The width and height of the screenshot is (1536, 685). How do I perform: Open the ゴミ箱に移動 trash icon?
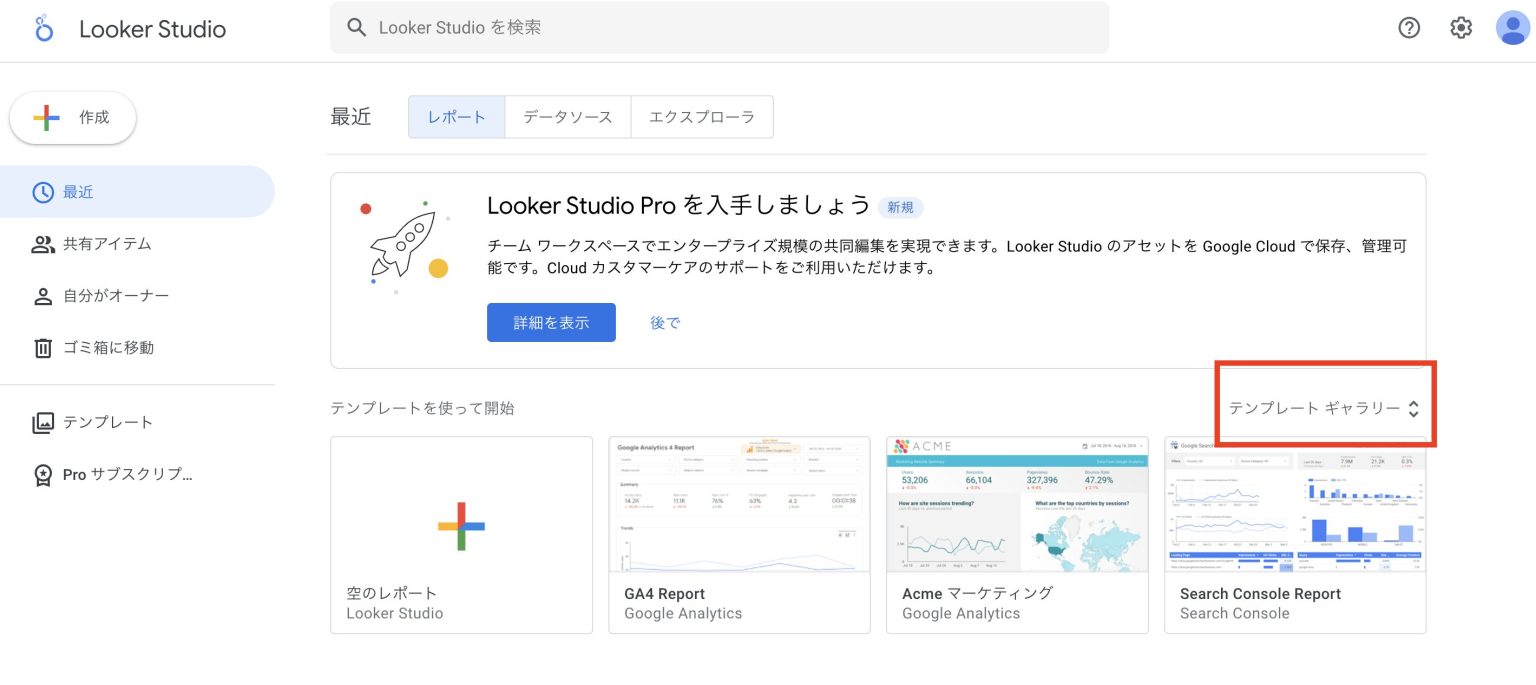click(x=44, y=347)
